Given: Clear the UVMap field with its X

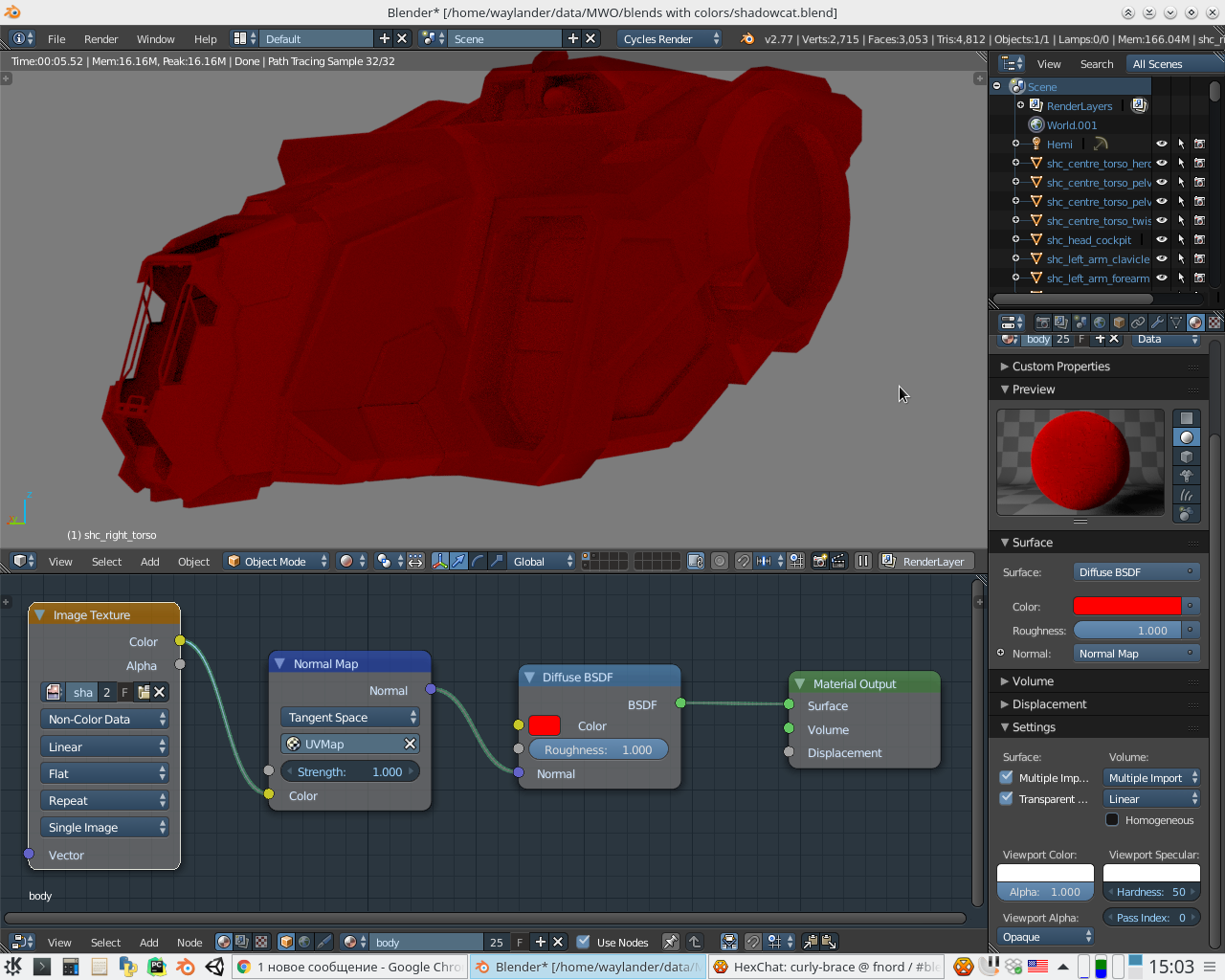Looking at the screenshot, I should (410, 744).
